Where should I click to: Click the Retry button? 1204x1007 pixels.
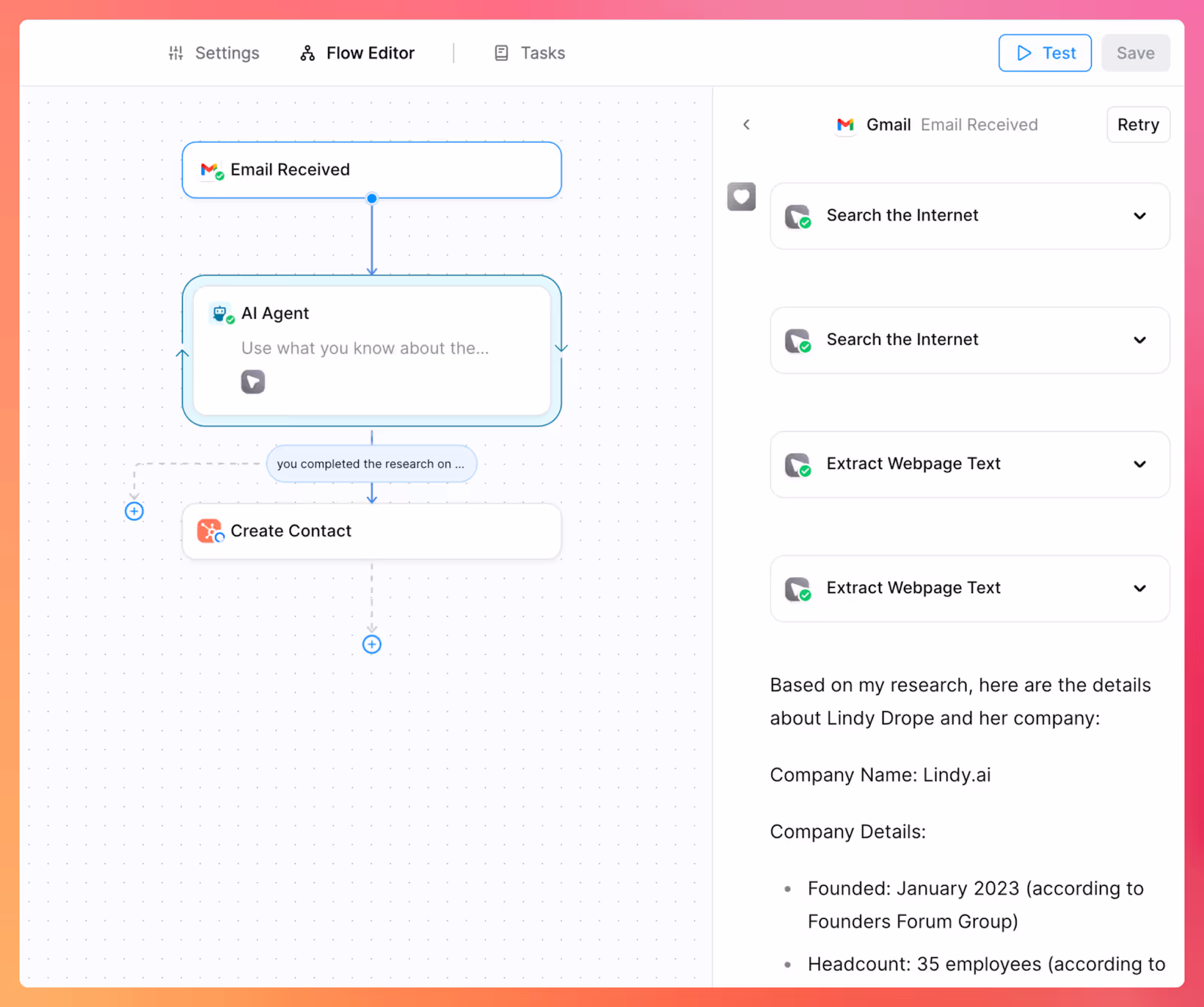click(x=1138, y=125)
